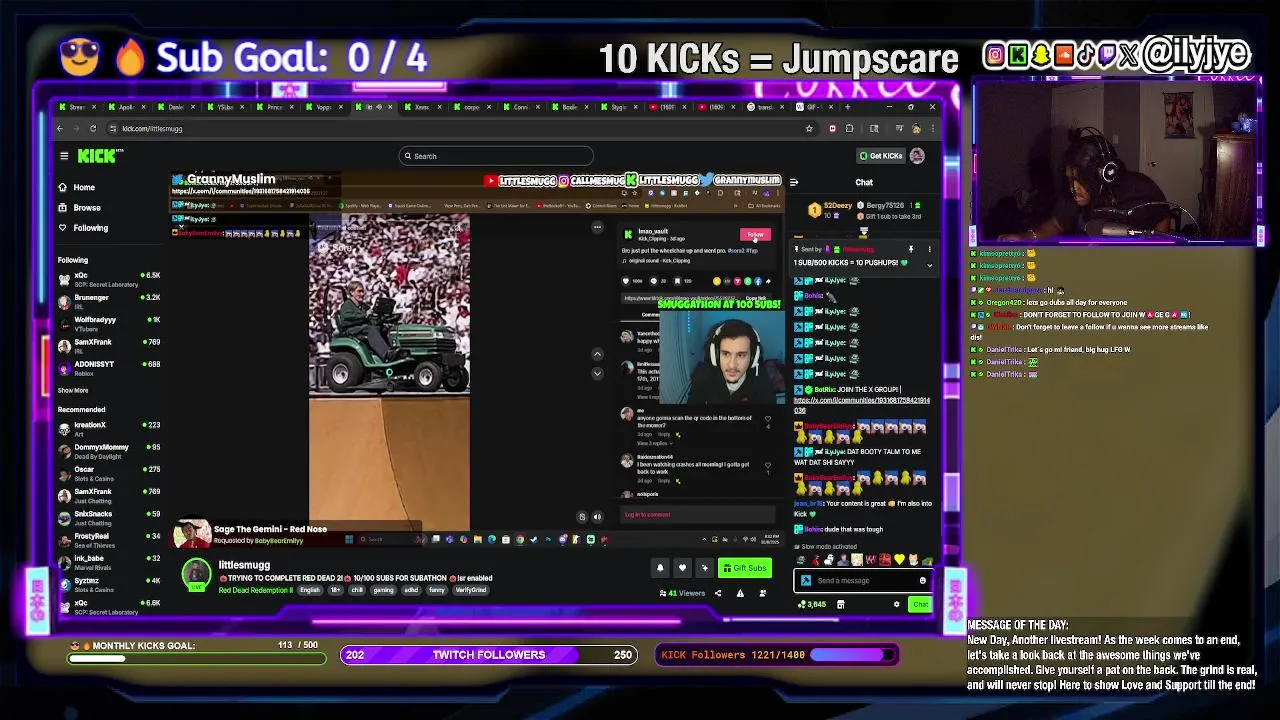Click the heart emote in quick emote row
The width and height of the screenshot is (1280, 720).
tap(899, 560)
